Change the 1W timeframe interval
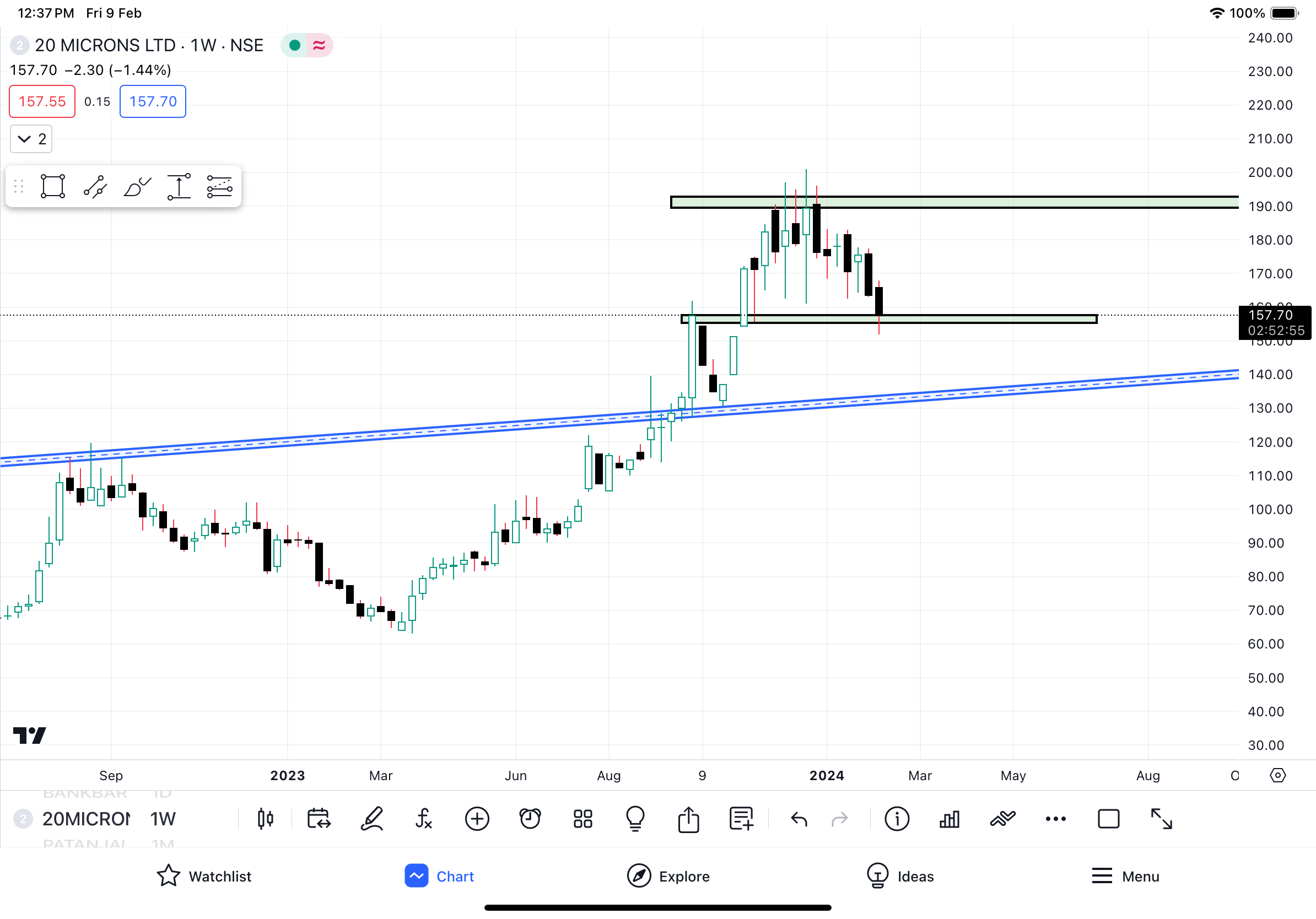This screenshot has height=919, width=1316. tap(163, 819)
